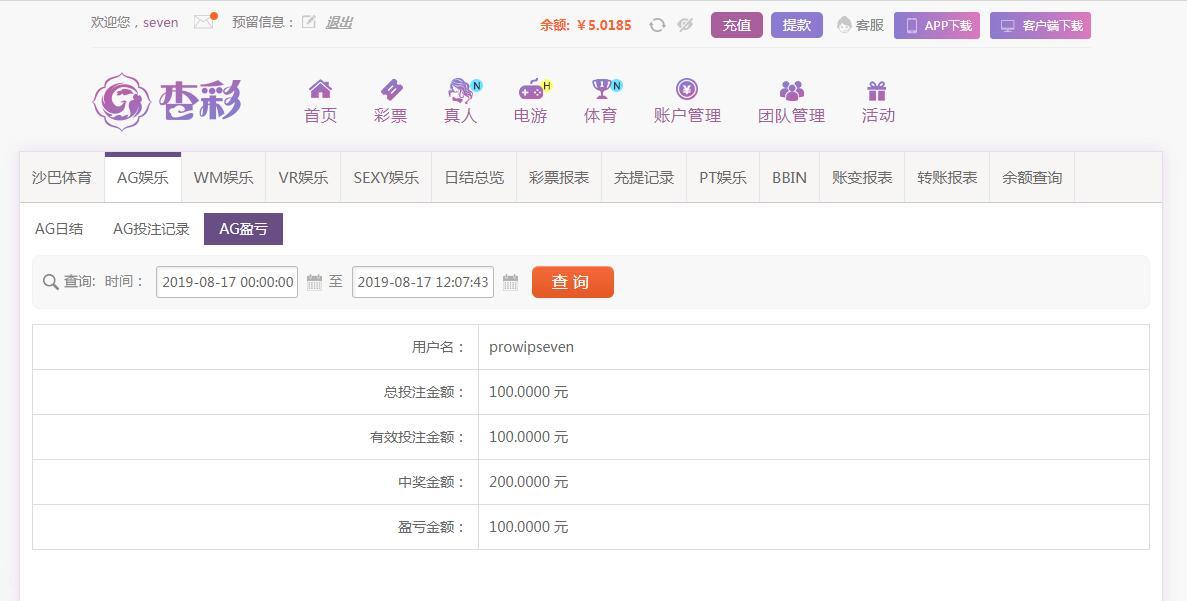Switch to the 转账报表 tab
This screenshot has height=601, width=1187.
pyautogui.click(x=947, y=178)
